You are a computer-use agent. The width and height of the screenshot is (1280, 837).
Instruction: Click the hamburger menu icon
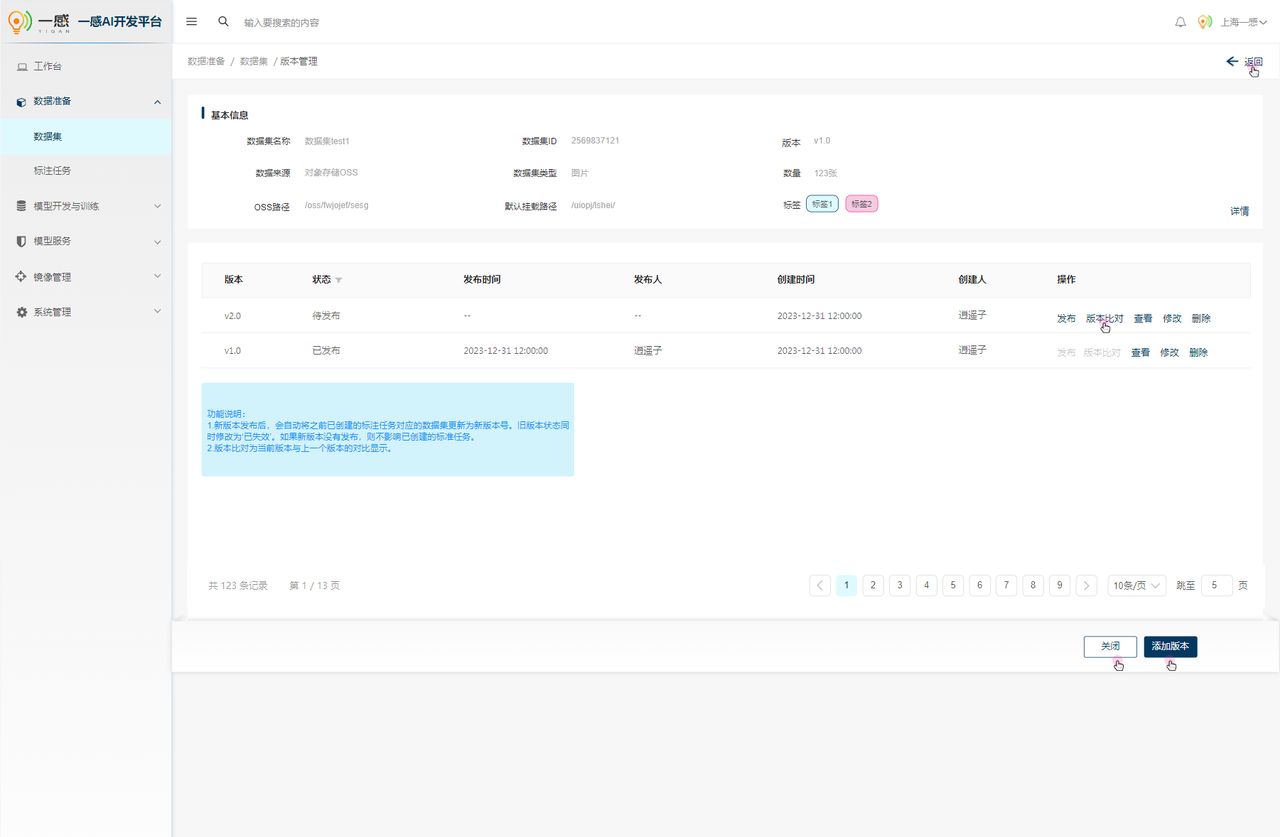pos(192,21)
